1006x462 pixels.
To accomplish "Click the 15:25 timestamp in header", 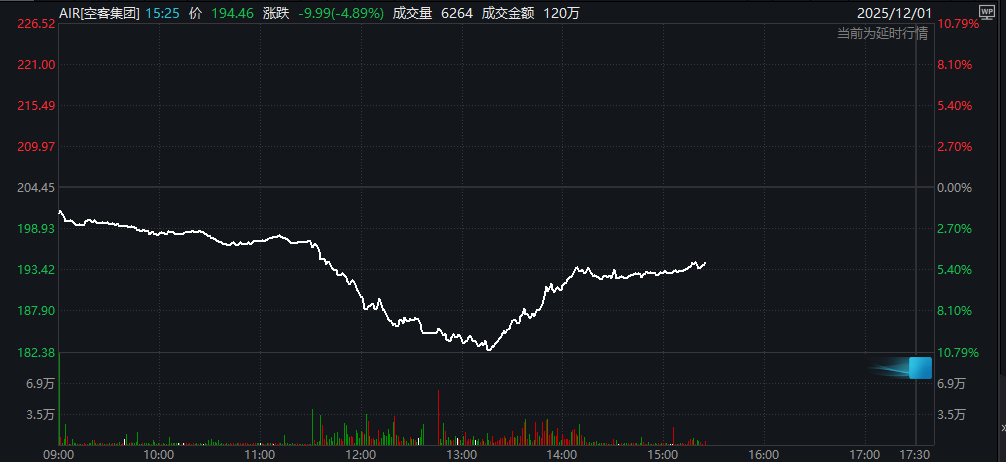I will tap(162, 13).
